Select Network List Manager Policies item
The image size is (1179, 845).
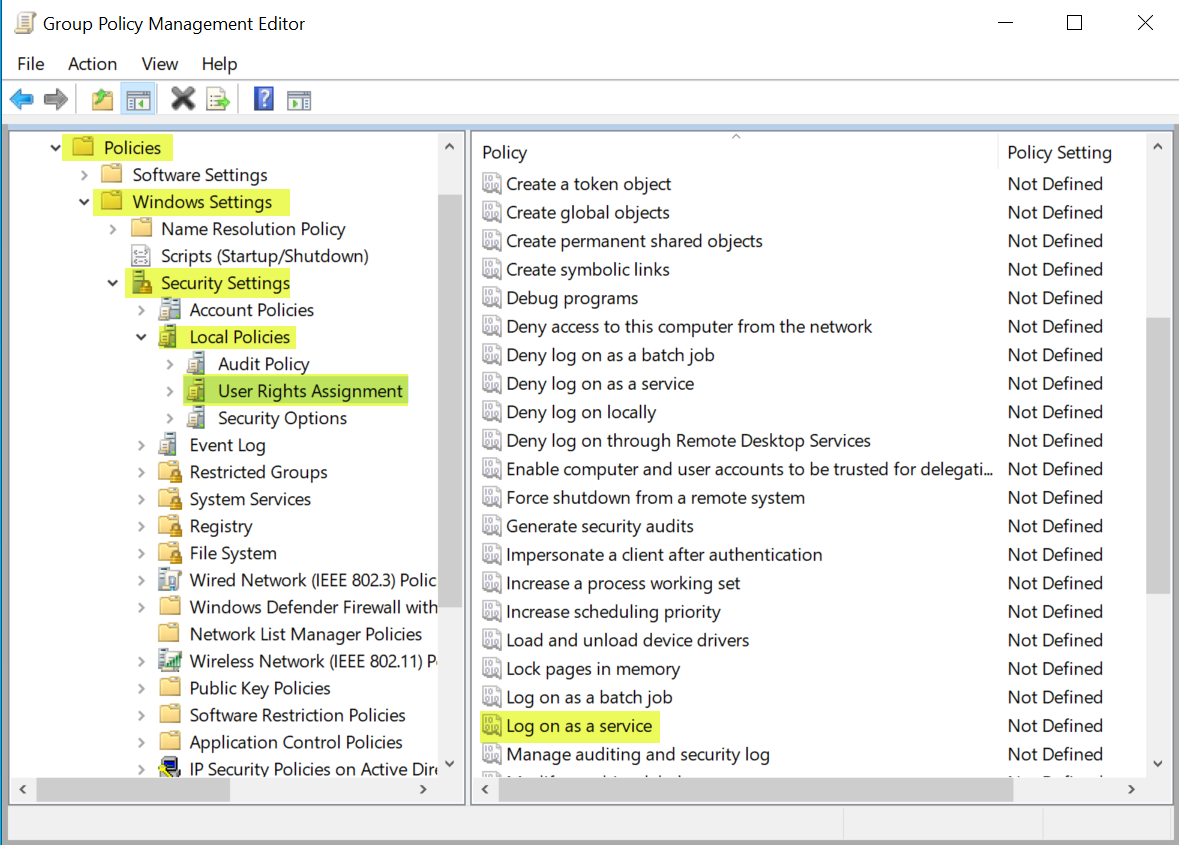[x=305, y=634]
